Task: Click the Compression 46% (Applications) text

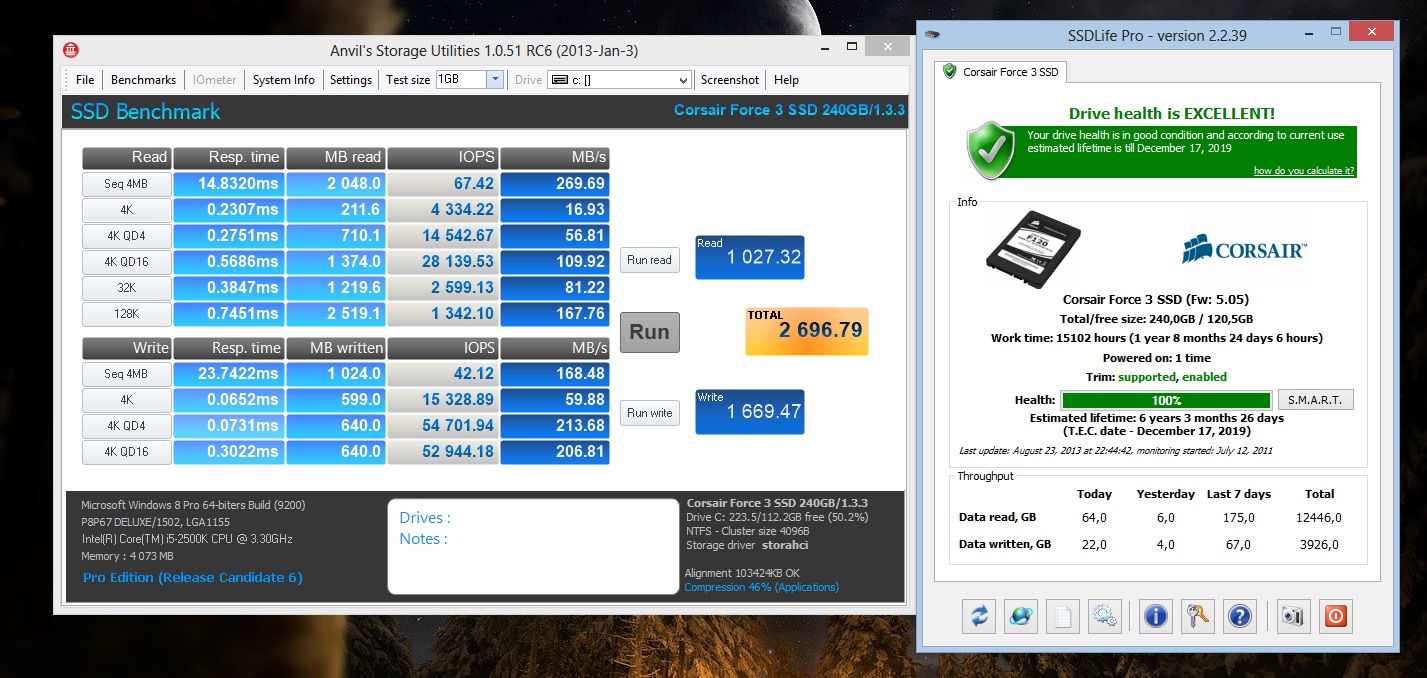Action: (x=762, y=587)
